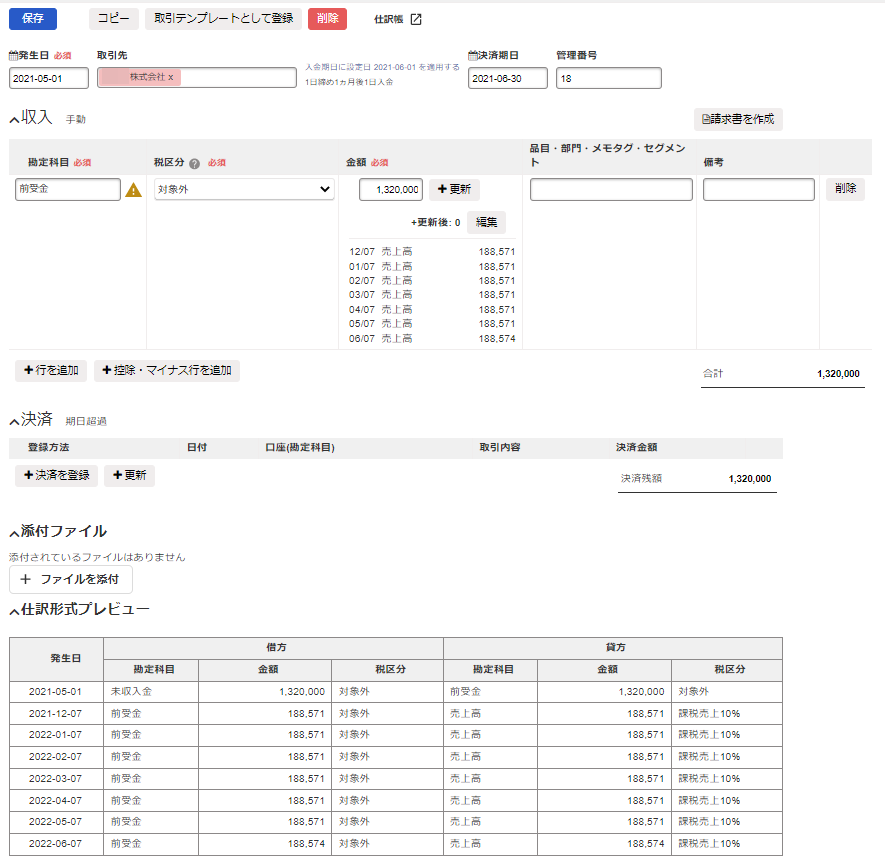
Task: Click 未収入金 in the journal preview
Action: click(x=131, y=692)
